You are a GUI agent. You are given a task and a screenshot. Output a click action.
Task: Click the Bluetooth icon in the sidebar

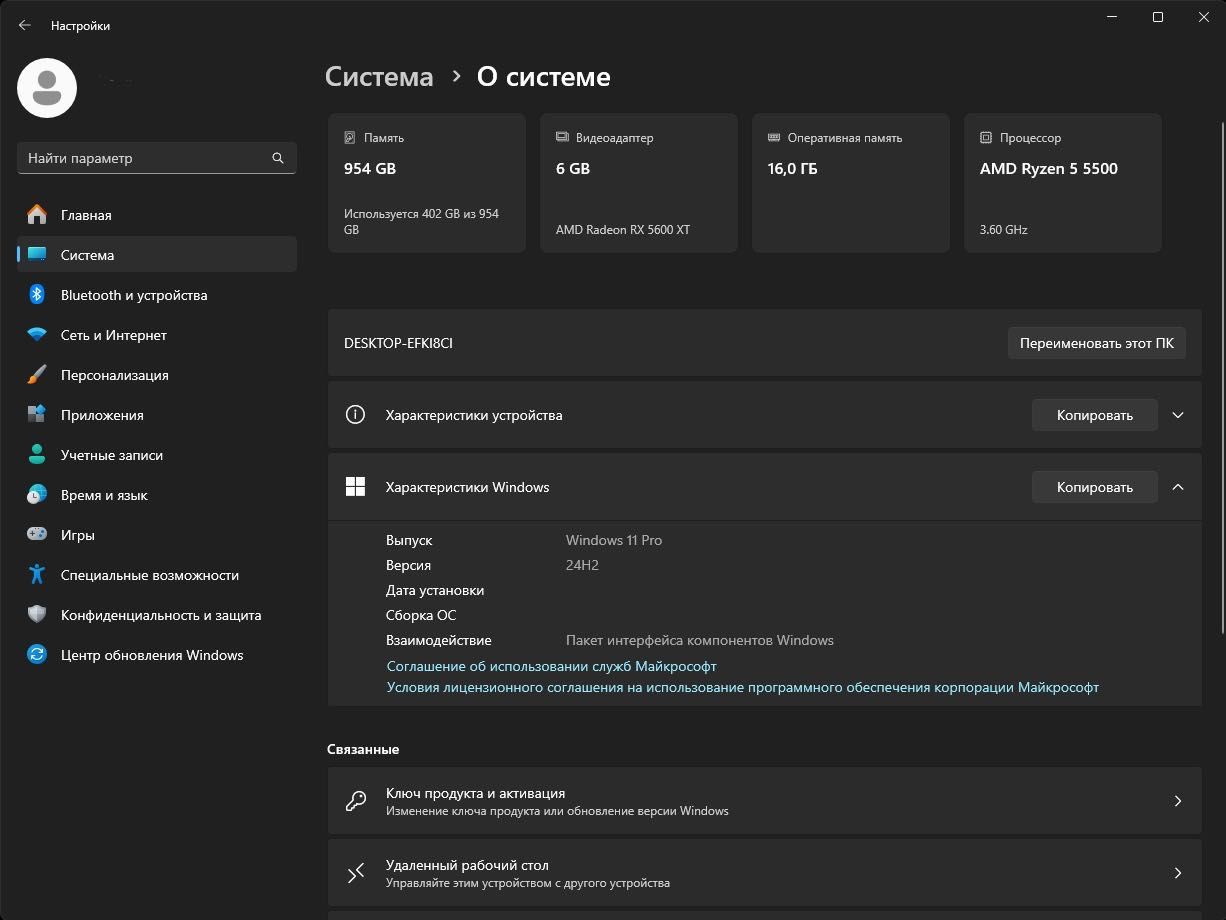37,295
